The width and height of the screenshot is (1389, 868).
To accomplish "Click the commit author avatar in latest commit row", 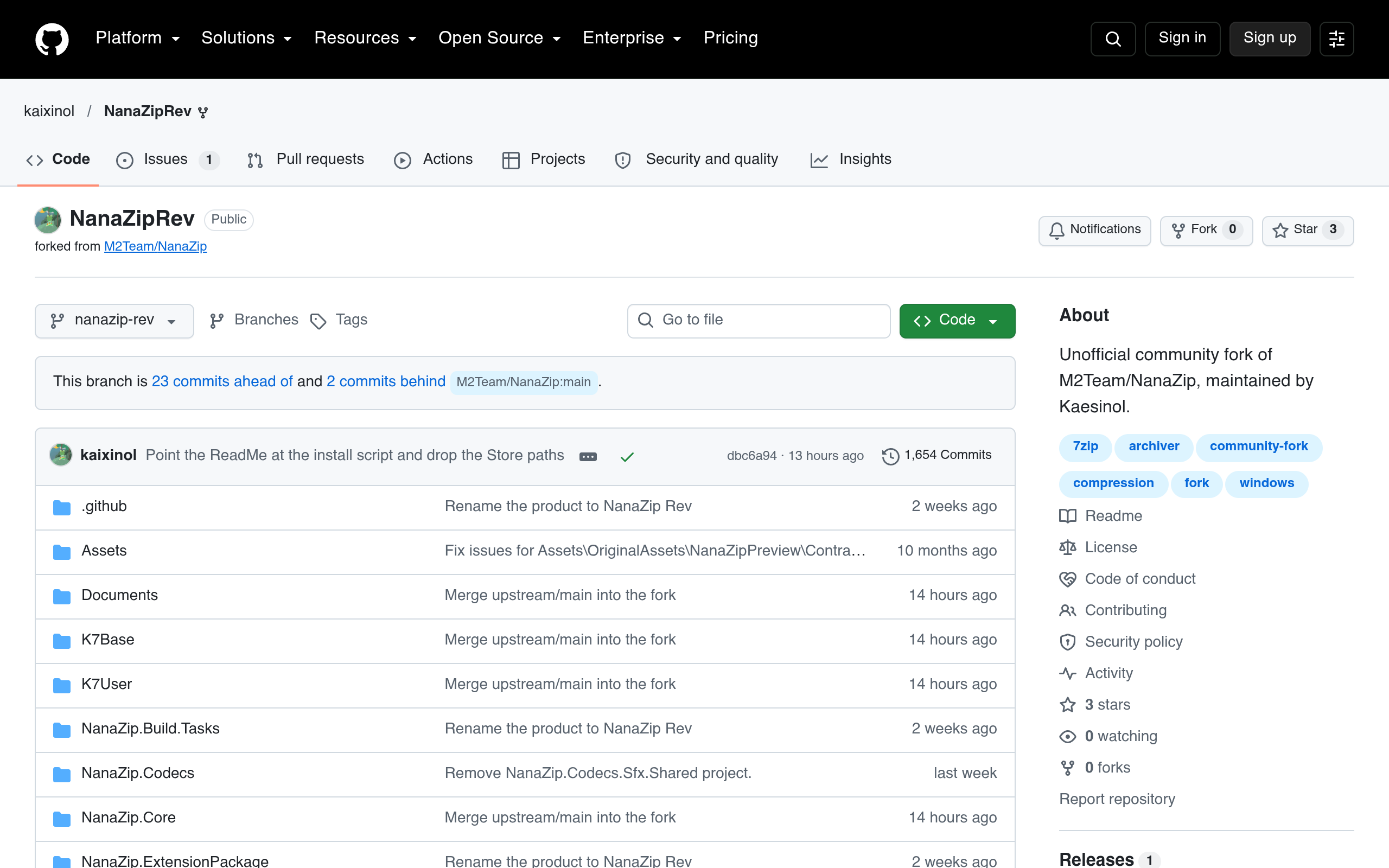I will [60, 455].
